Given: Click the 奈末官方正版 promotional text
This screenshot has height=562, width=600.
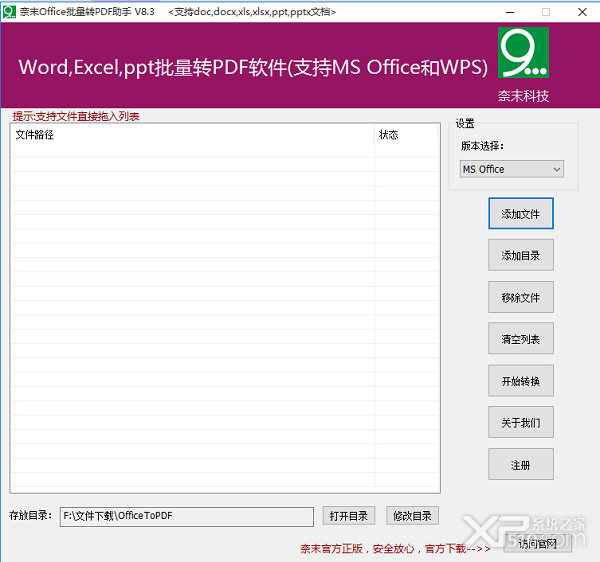Looking at the screenshot, I should tap(395, 549).
